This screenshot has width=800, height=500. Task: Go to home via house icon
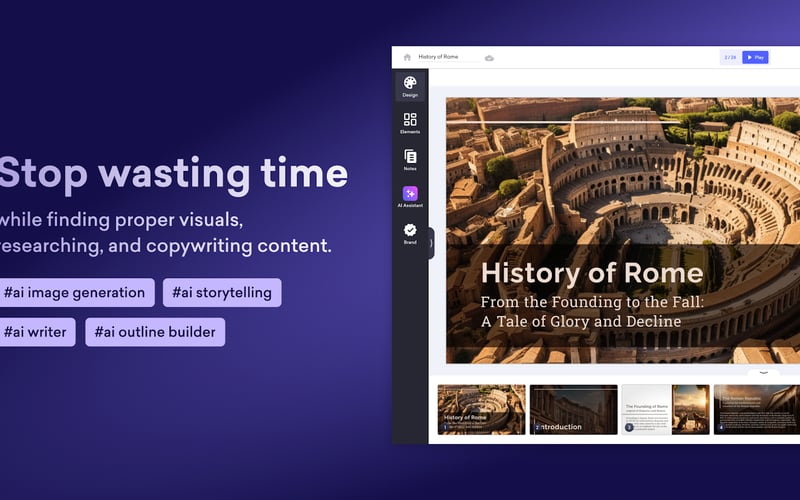[x=407, y=57]
